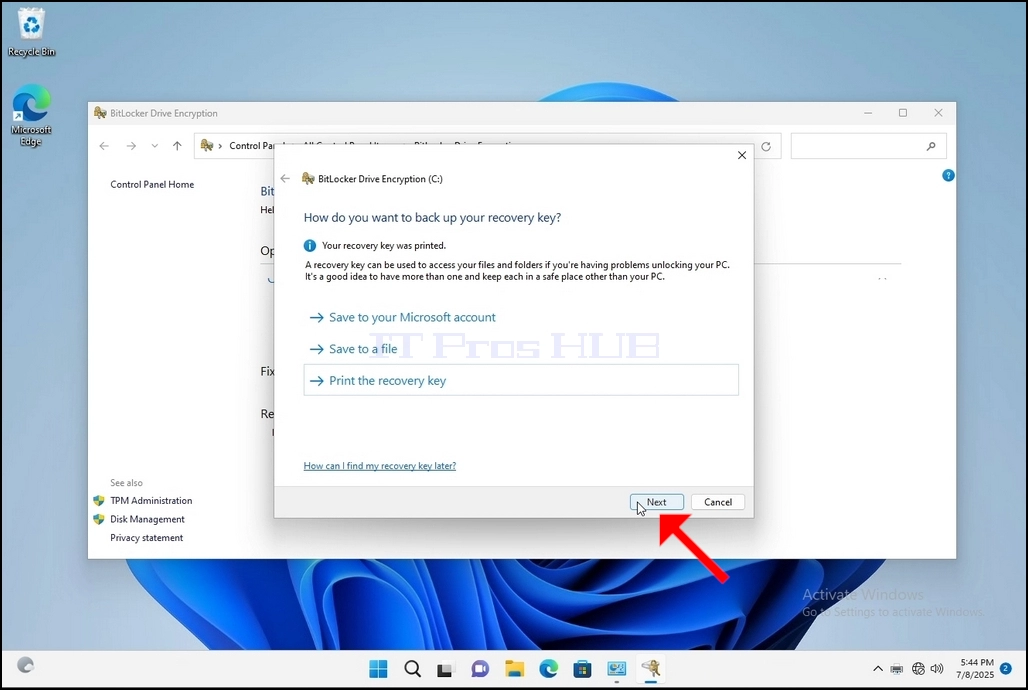Launch Microsoft Edge from taskbar
1028x690 pixels.
[549, 668]
